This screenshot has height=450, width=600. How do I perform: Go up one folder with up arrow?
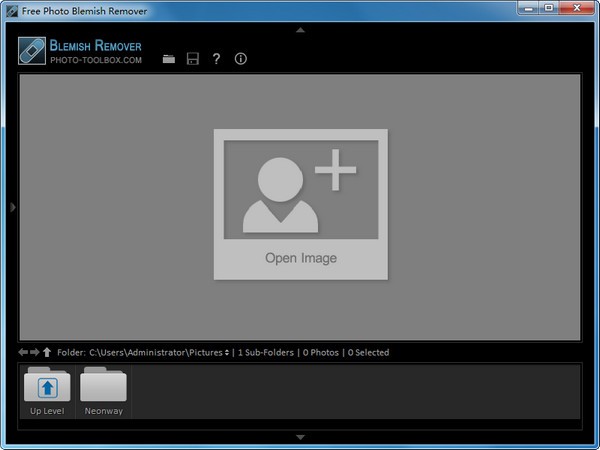47,352
